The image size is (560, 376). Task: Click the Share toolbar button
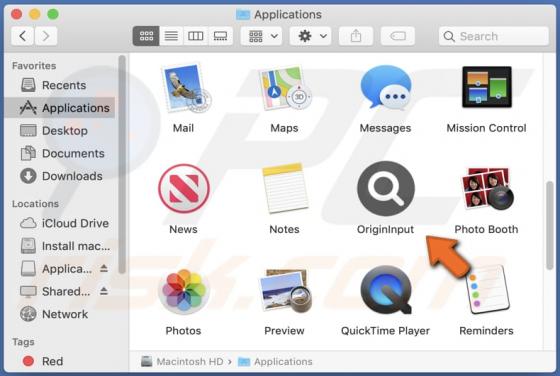coord(356,36)
